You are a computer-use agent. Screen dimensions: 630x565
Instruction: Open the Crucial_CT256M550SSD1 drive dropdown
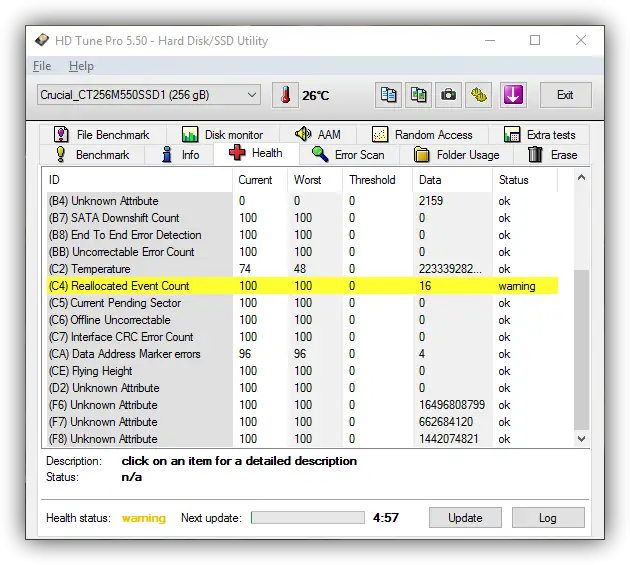[x=149, y=95]
